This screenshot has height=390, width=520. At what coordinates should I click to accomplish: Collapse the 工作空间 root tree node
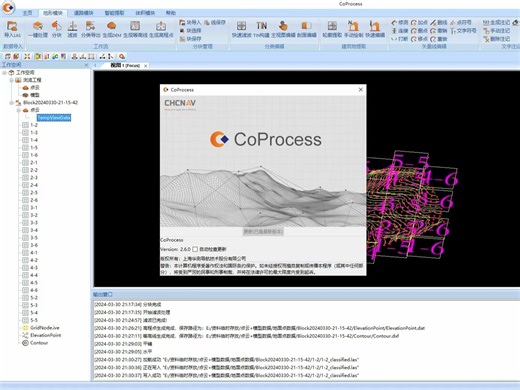click(4, 72)
